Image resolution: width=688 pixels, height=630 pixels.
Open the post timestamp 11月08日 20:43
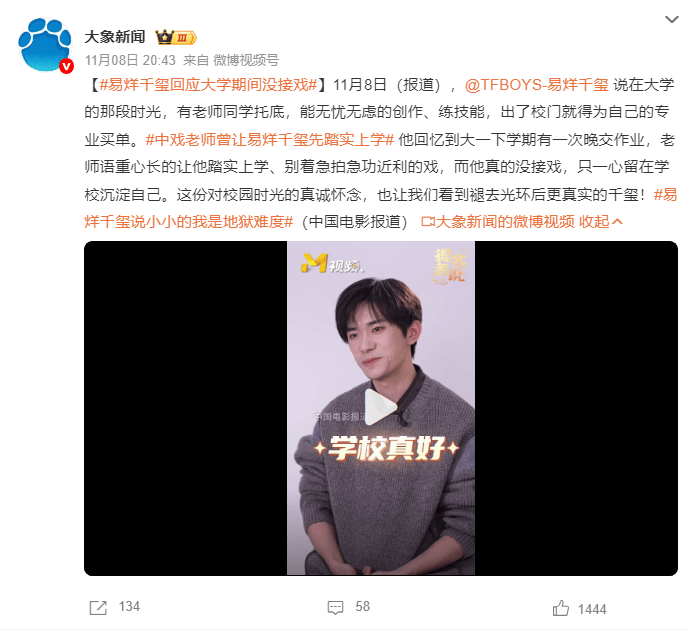tap(130, 60)
